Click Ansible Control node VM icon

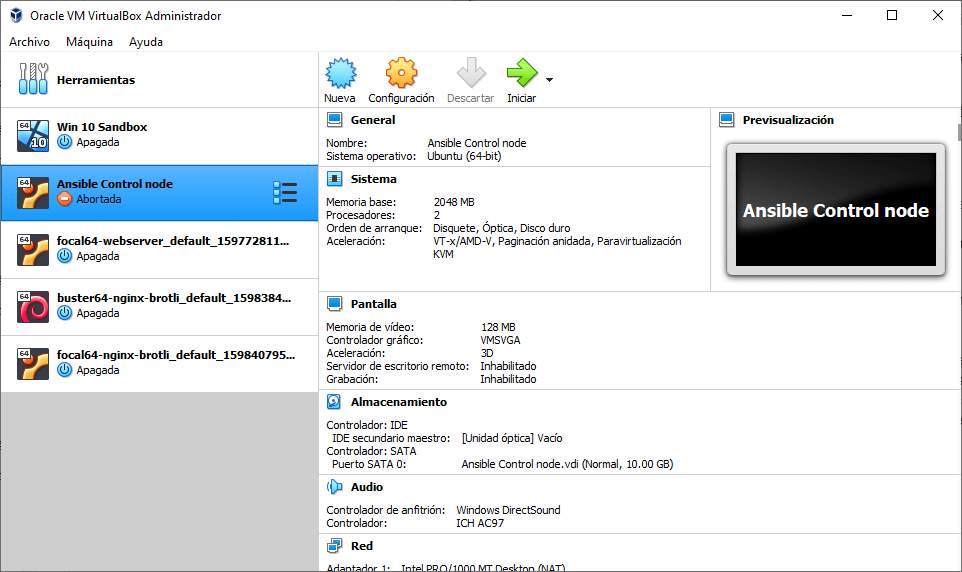coord(33,193)
